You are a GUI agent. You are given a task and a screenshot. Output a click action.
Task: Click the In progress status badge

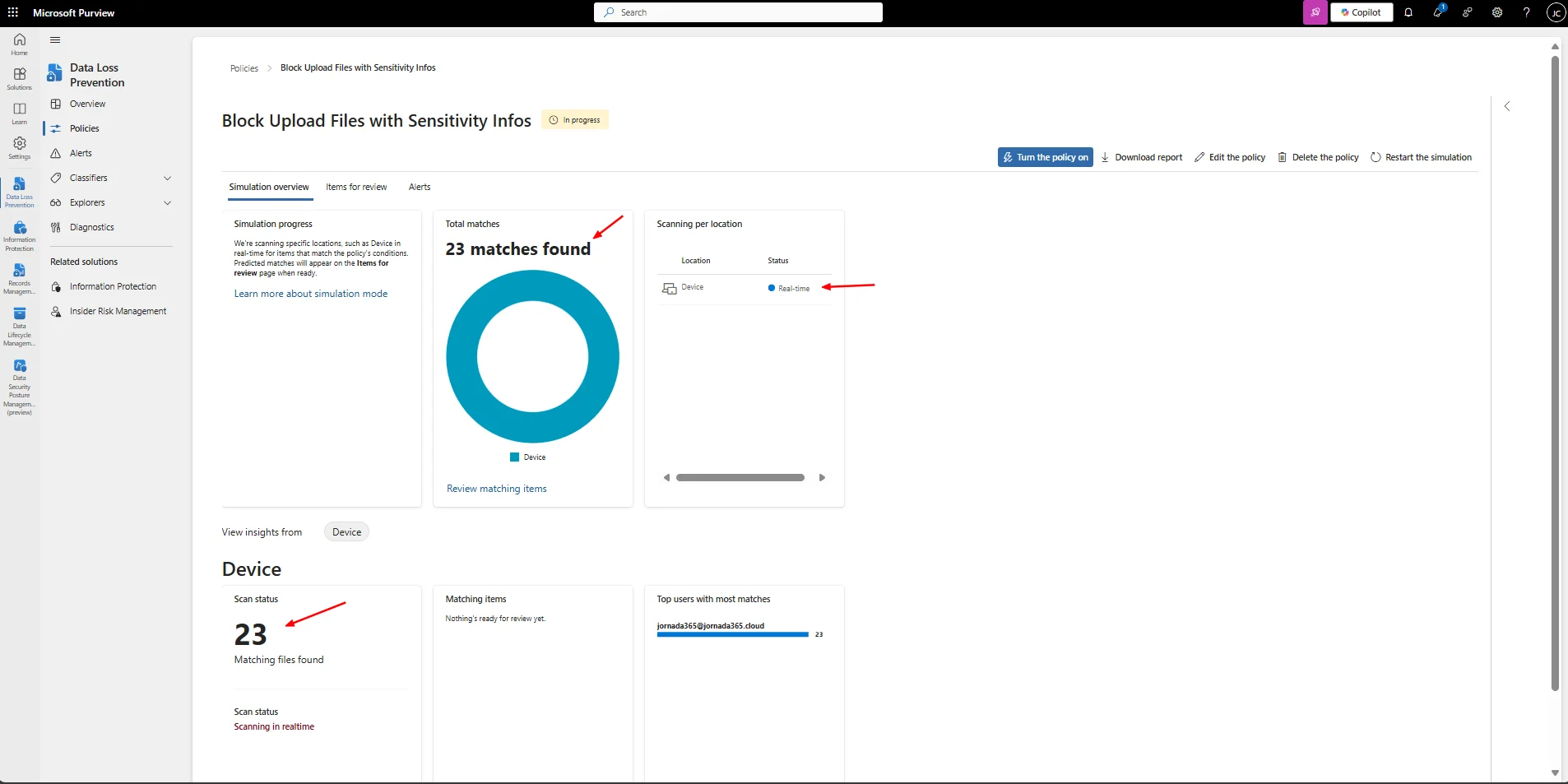(x=575, y=120)
